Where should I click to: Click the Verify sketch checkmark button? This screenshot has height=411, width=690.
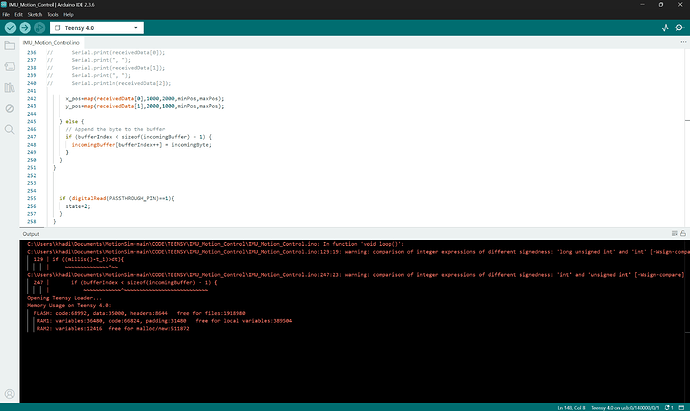coord(11,28)
